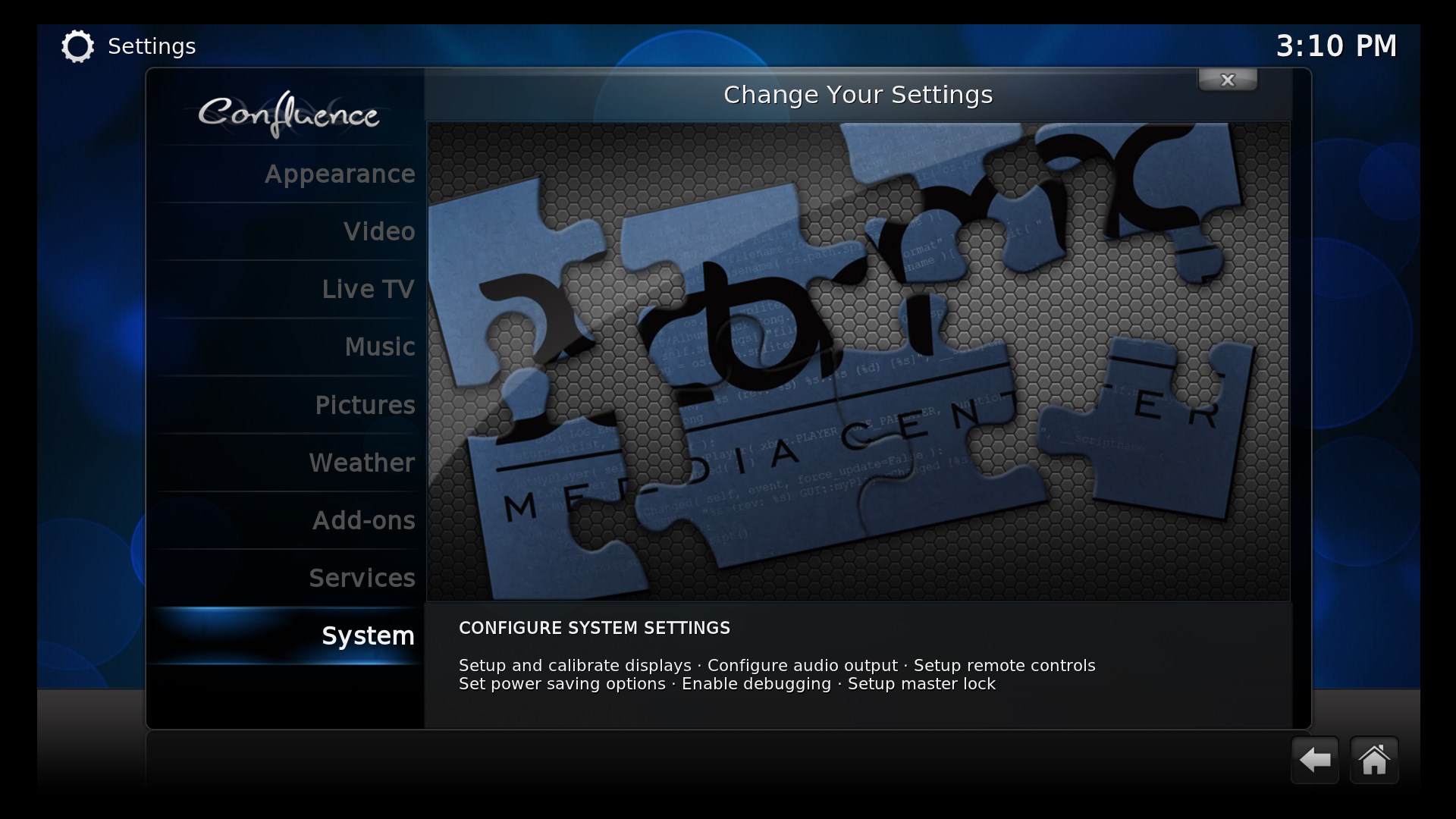This screenshot has width=1456, height=819.
Task: Click the back arrow icon
Action: [x=1315, y=760]
